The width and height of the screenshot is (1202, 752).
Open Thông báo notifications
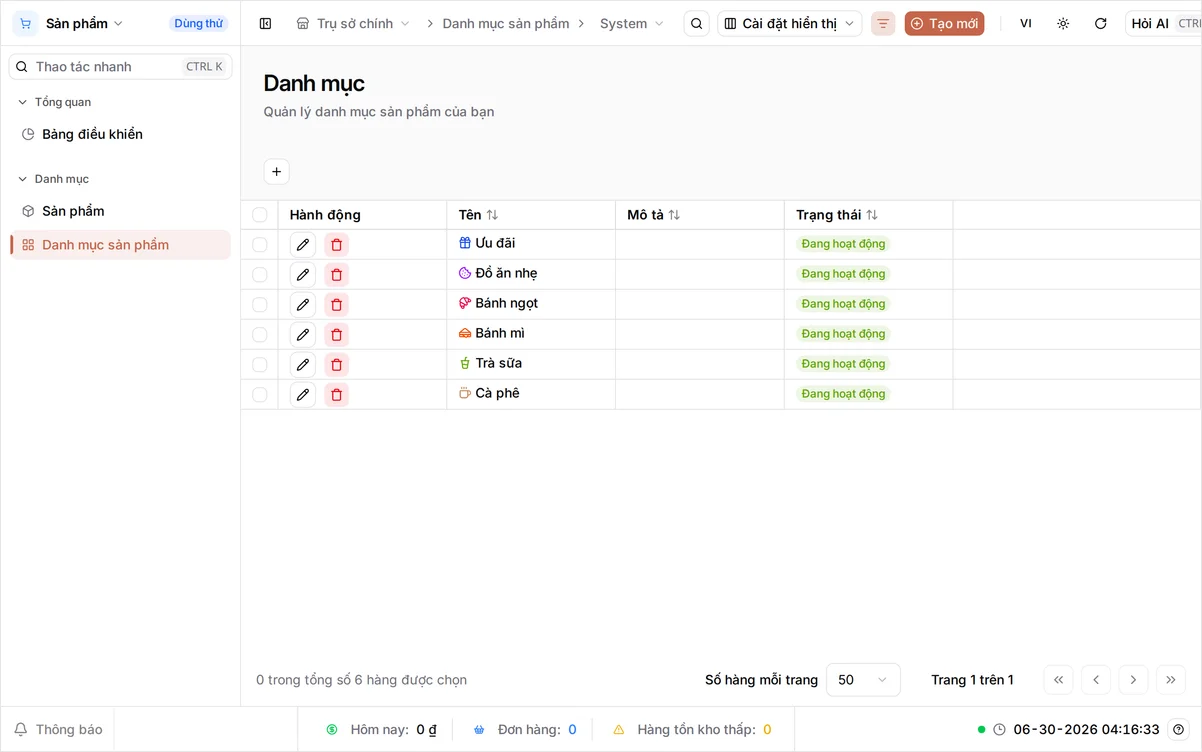pos(58,729)
